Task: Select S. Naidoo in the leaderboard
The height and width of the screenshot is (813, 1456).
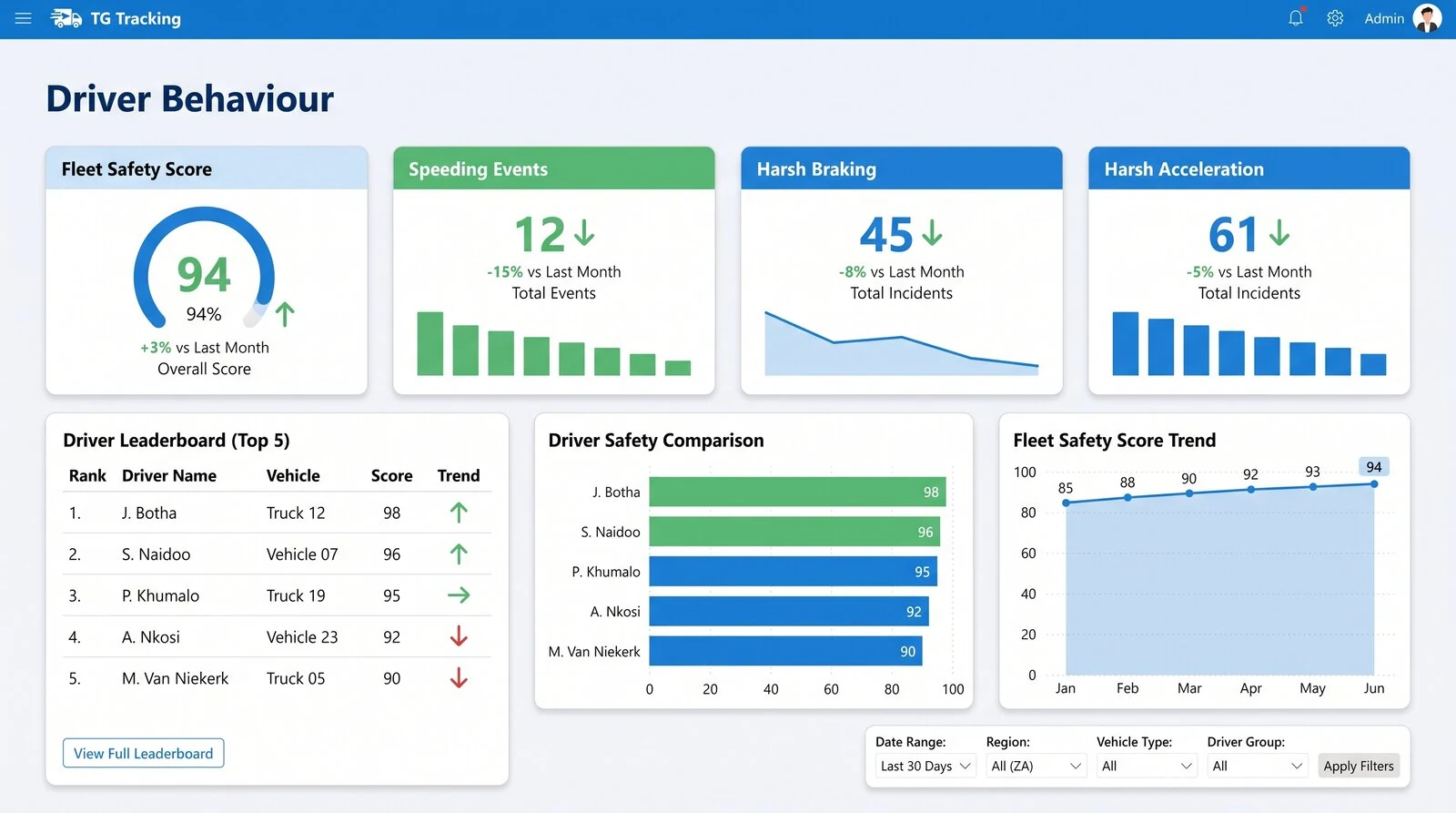Action: [157, 554]
